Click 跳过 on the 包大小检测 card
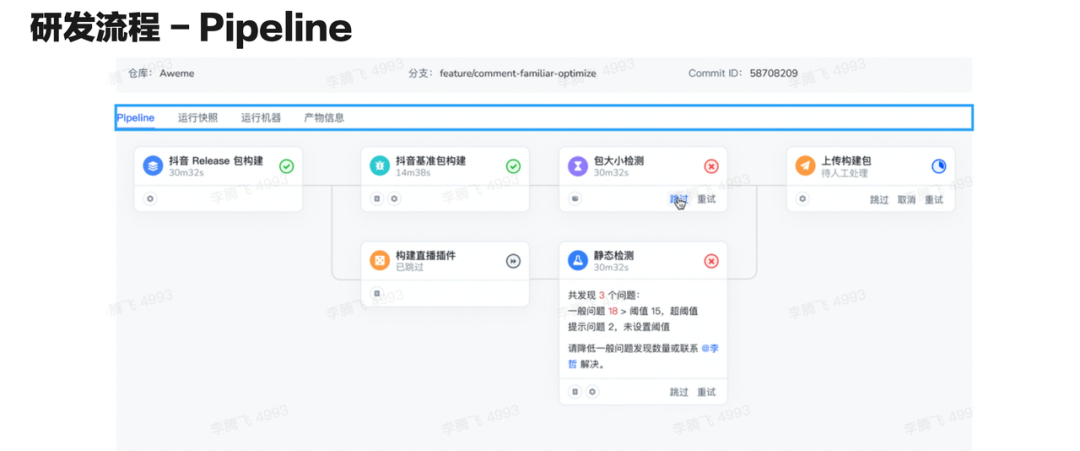Screen dimensions: 1080x451 click(679, 199)
